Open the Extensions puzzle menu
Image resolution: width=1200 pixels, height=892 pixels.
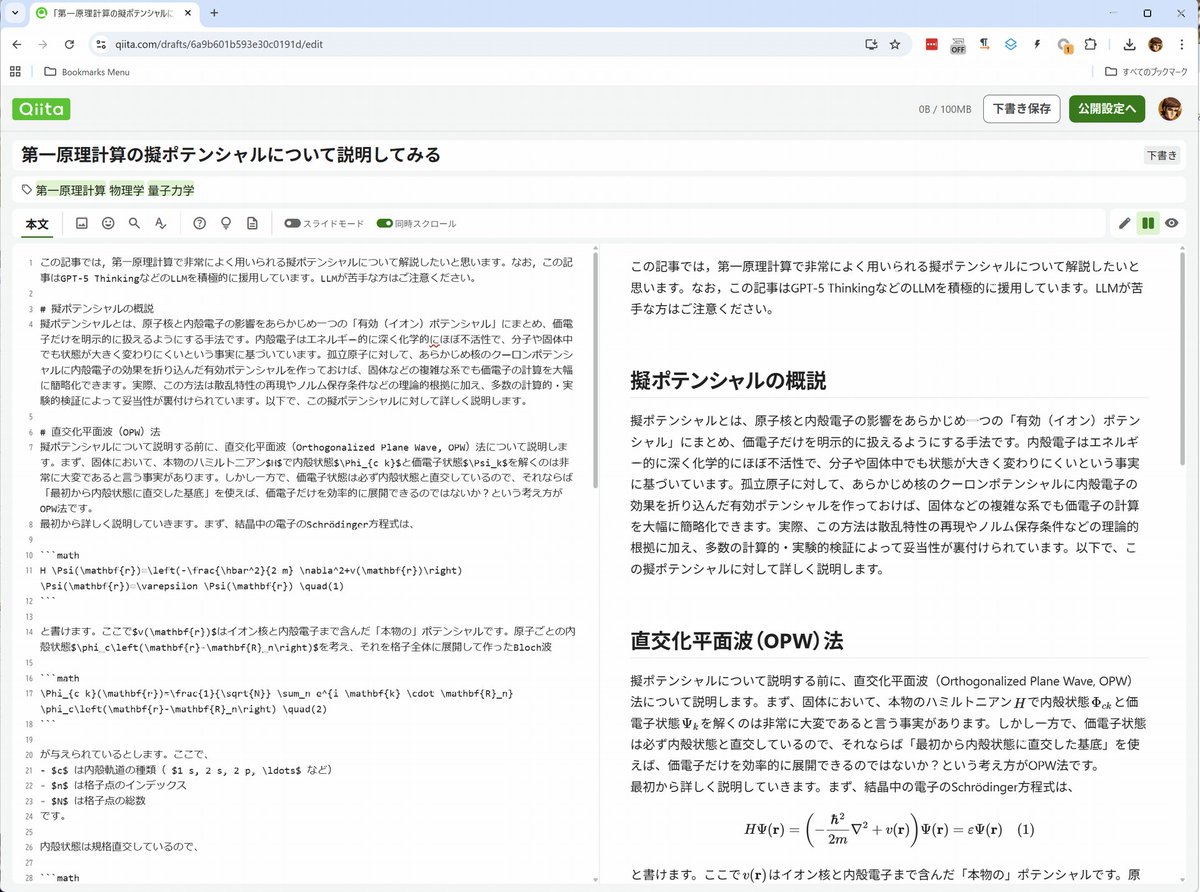click(1090, 44)
